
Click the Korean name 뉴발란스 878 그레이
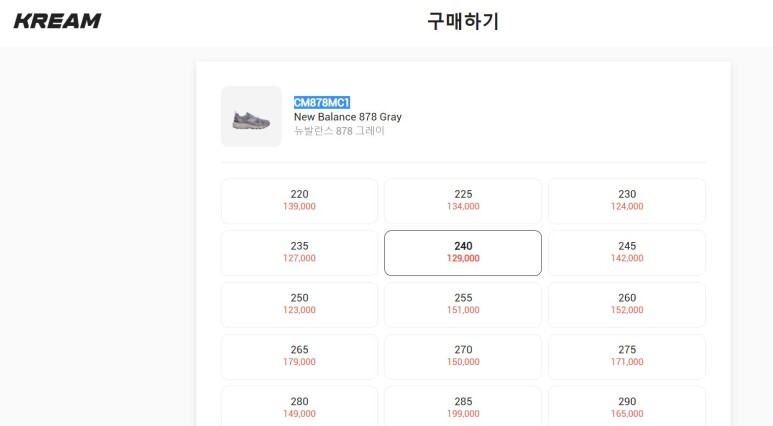point(339,131)
